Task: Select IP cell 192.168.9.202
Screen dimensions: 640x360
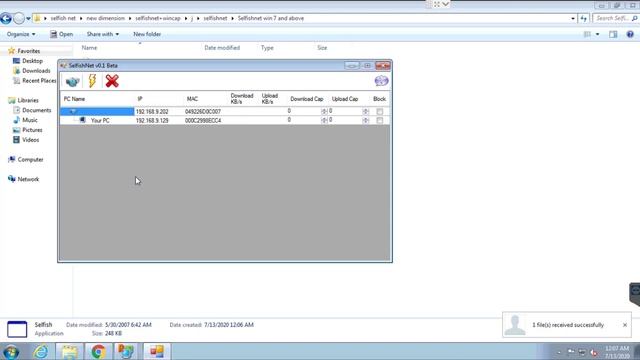Action: pyautogui.click(x=152, y=111)
